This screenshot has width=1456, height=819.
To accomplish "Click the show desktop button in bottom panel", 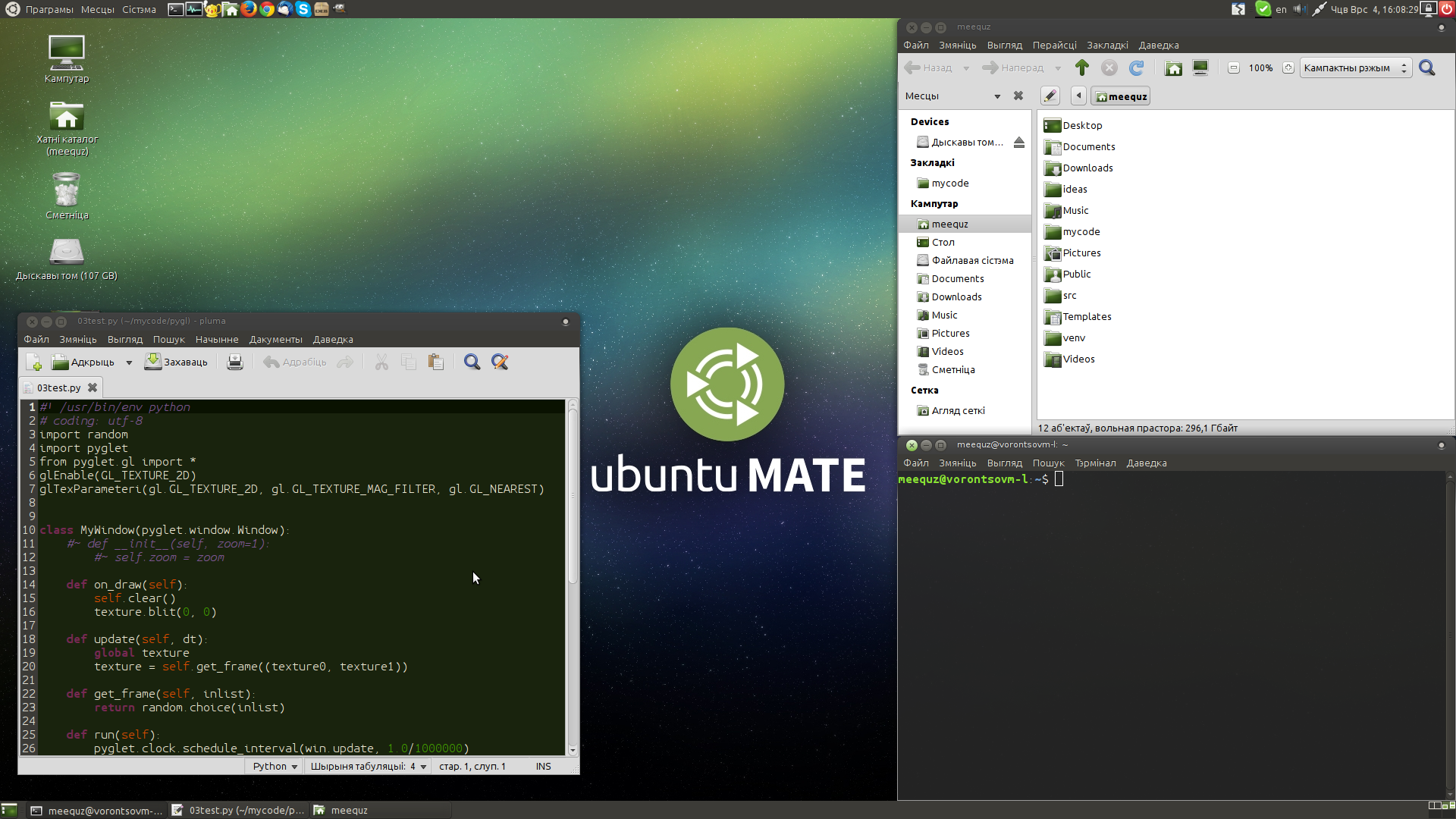I will click(9, 811).
